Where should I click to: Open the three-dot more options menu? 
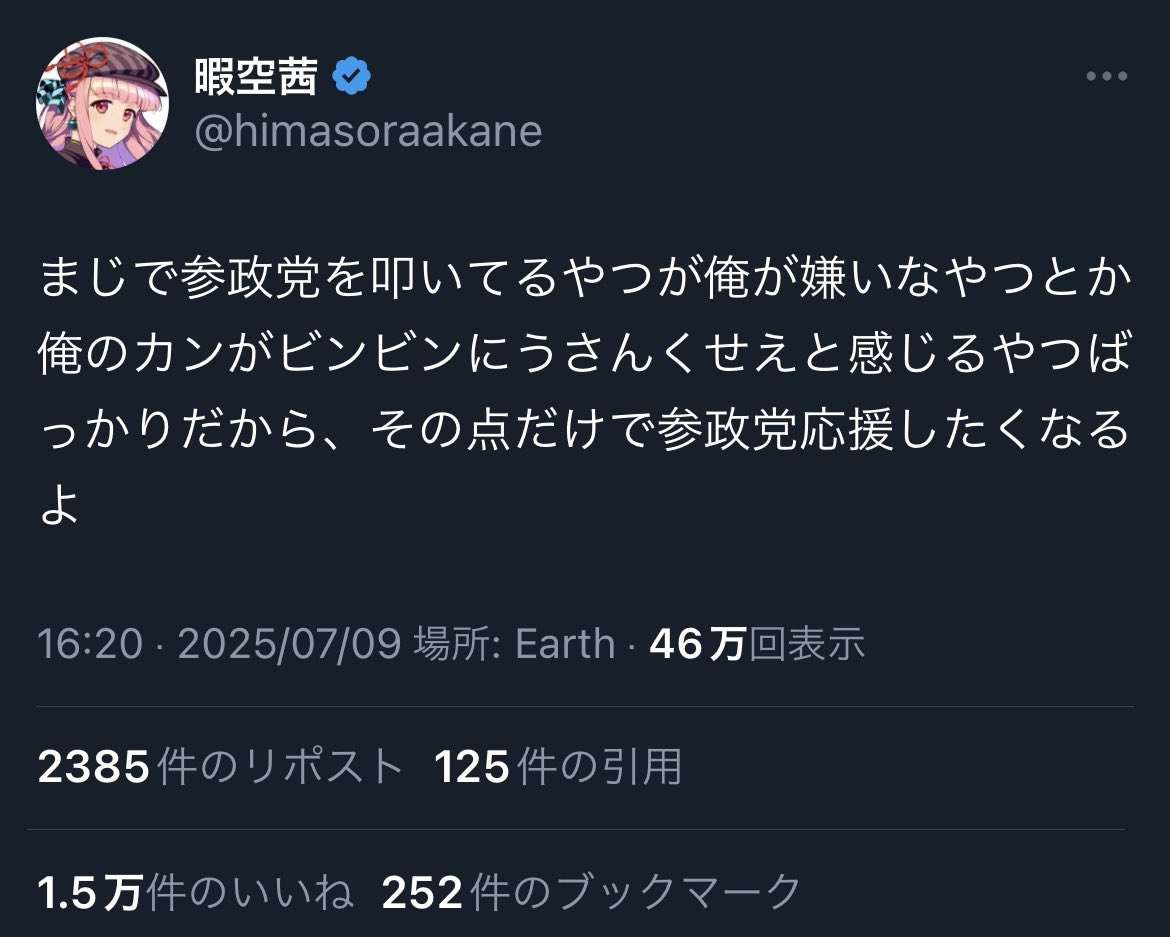(x=1107, y=76)
